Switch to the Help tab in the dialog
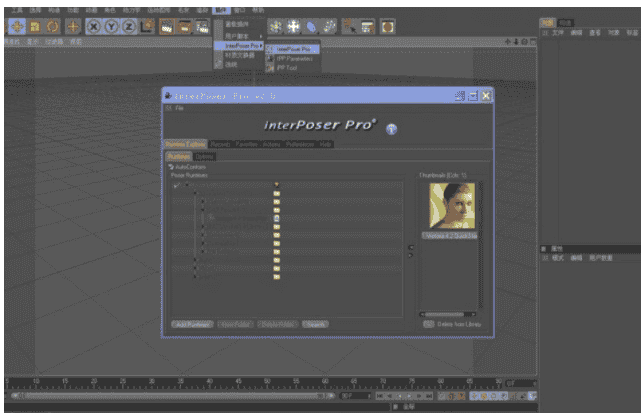This screenshot has height=420, width=644. pos(325,144)
